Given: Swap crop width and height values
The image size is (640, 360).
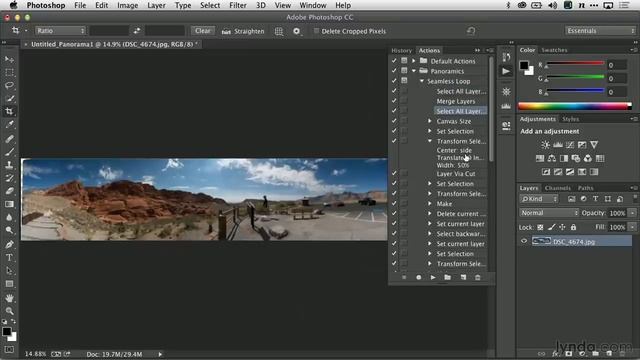Looking at the screenshot, I should tap(137, 31).
